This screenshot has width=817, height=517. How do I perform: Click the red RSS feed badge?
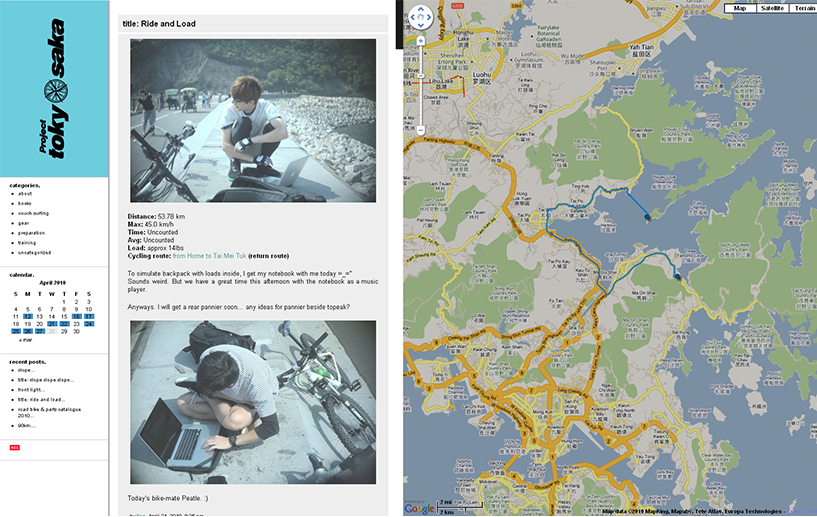15,447
